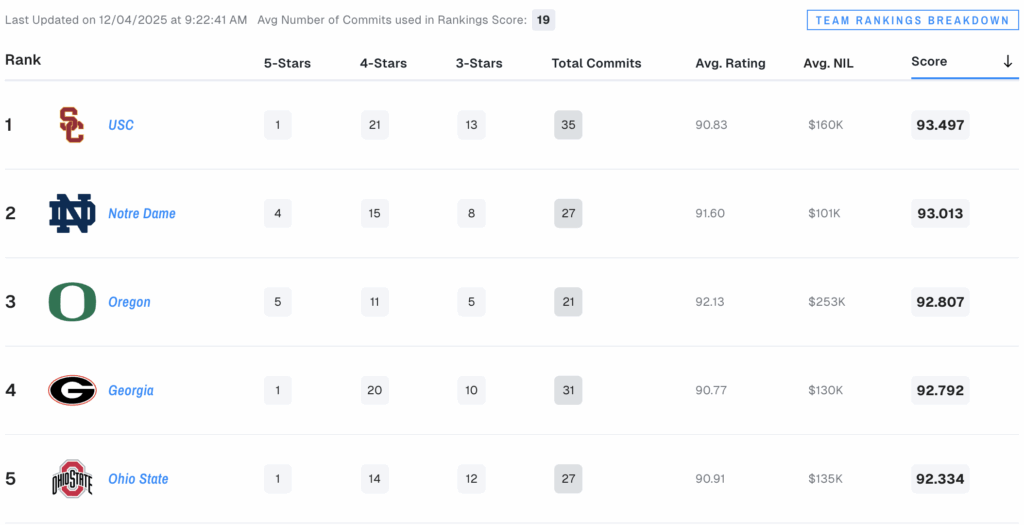1024x525 pixels.
Task: Open the Team Rankings Breakdown button
Action: [911, 20]
